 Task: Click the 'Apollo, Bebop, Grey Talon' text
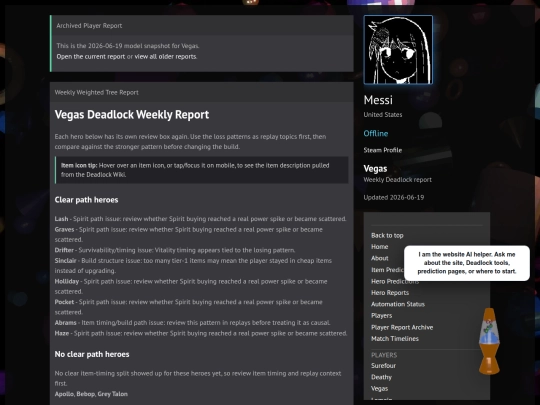[91, 394]
